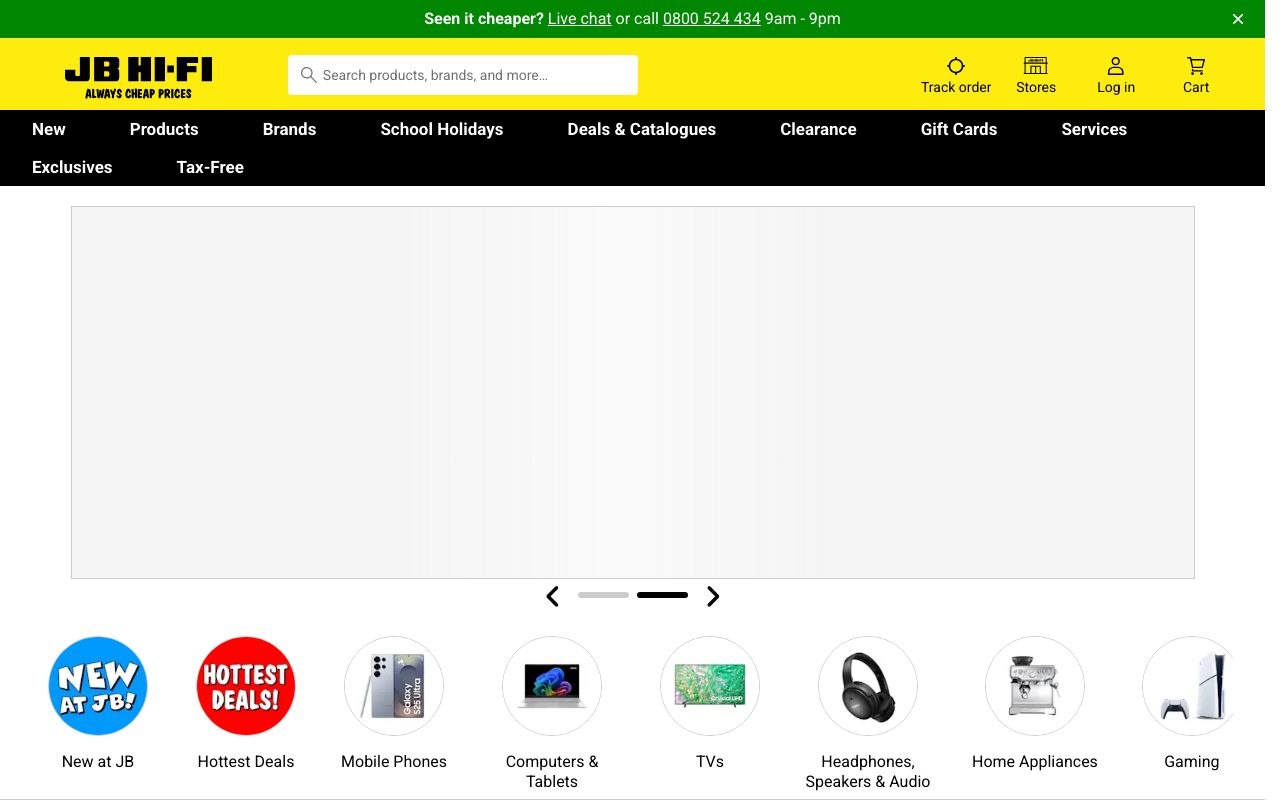Select the second carousel slide indicator

(x=662, y=595)
